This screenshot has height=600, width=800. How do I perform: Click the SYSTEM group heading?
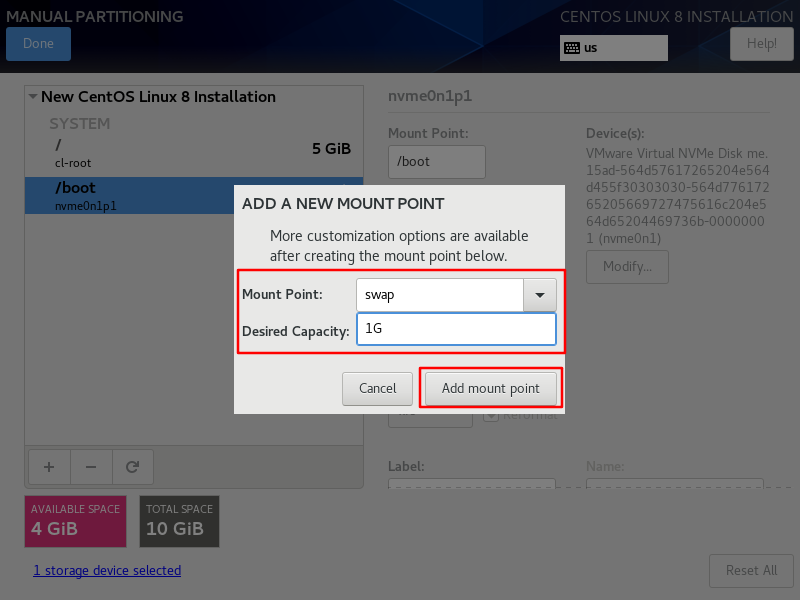coord(80,123)
